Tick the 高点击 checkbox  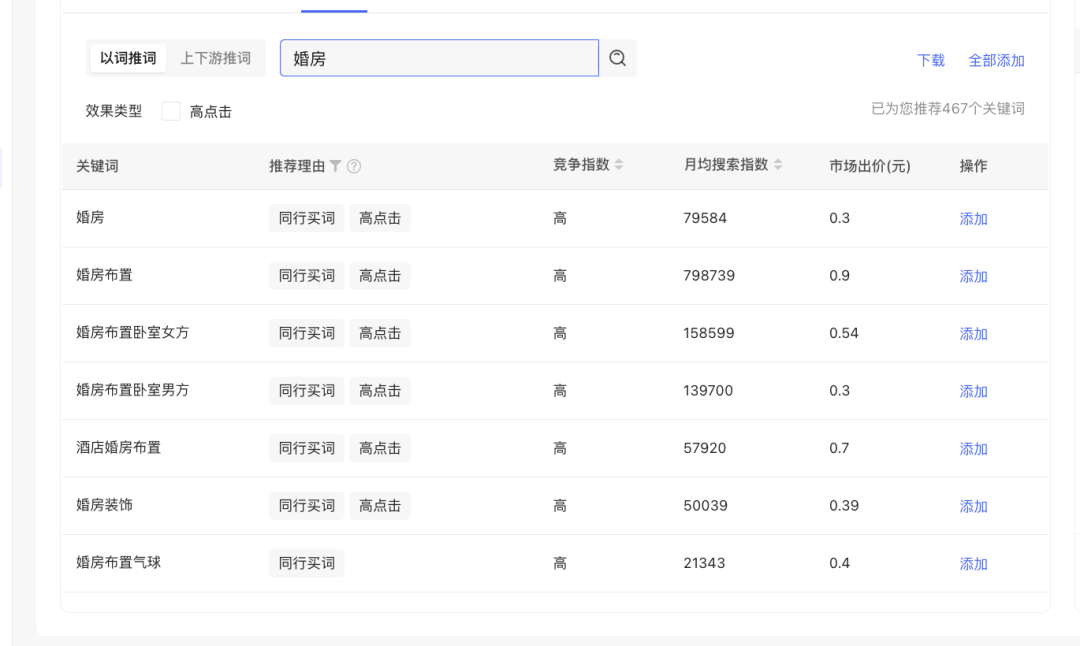coord(171,111)
